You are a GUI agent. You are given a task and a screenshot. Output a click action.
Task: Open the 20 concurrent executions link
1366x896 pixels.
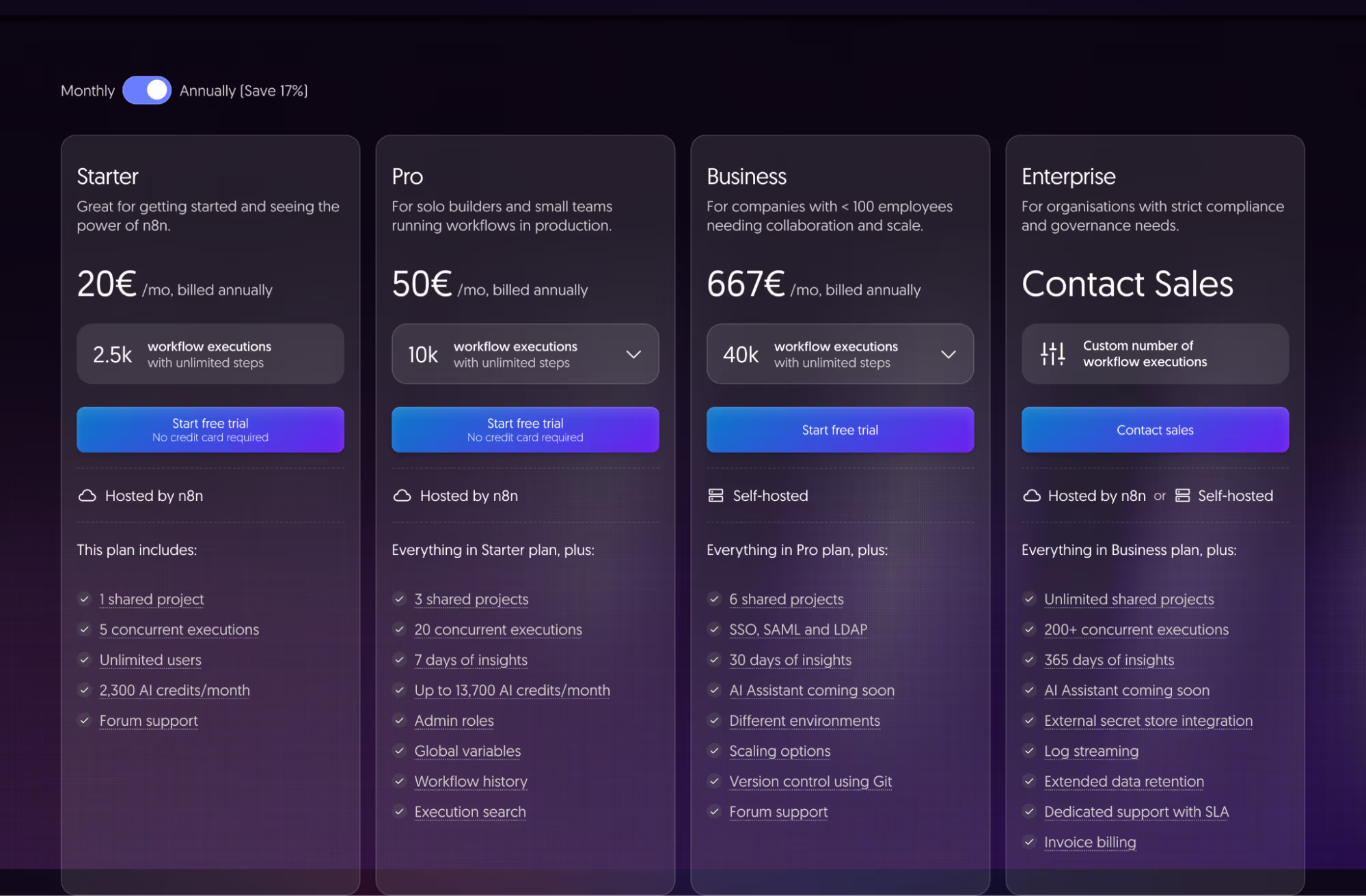tap(498, 629)
